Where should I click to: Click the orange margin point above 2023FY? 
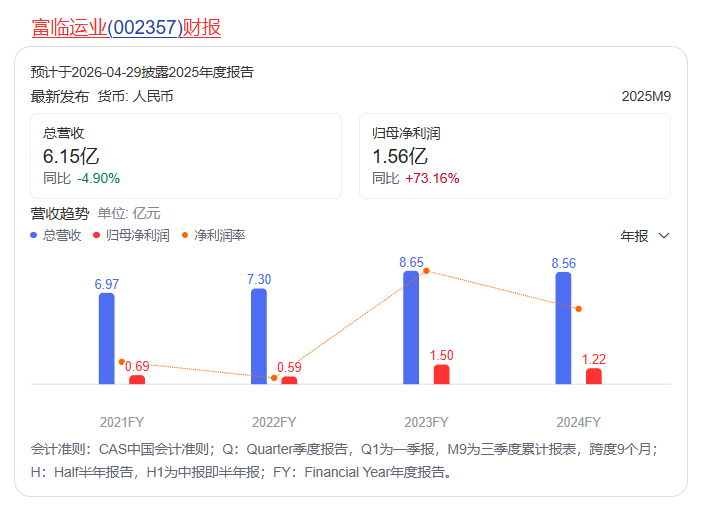click(x=426, y=271)
